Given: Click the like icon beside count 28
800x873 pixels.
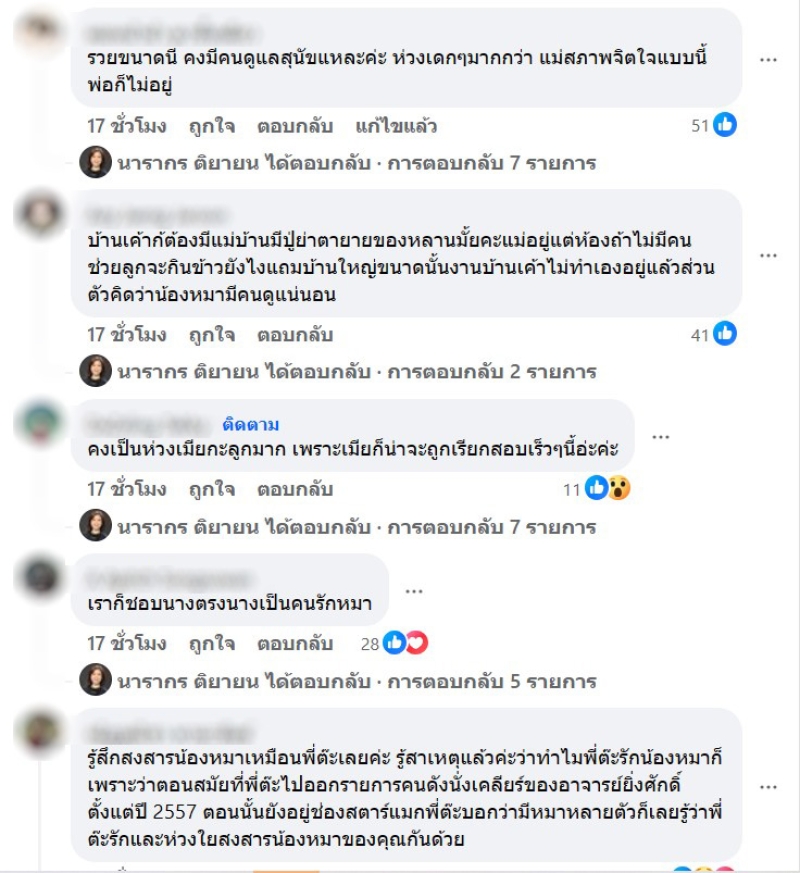Looking at the screenshot, I should (394, 643).
